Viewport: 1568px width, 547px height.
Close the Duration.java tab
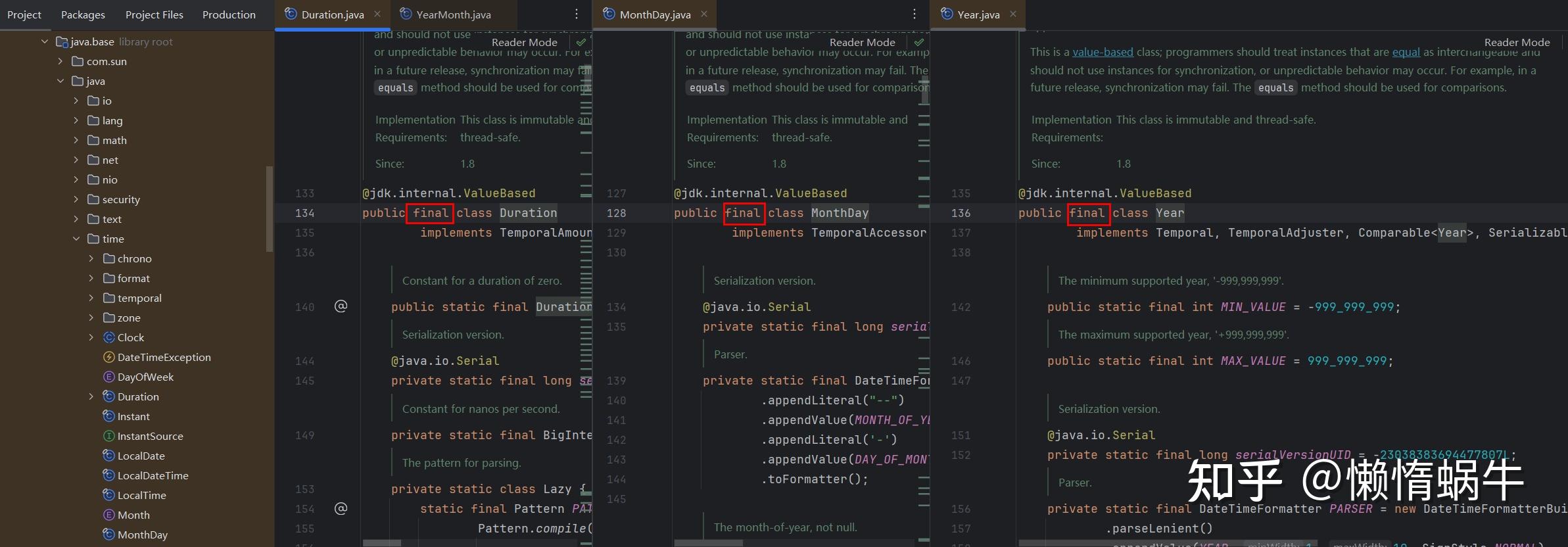pyautogui.click(x=377, y=14)
